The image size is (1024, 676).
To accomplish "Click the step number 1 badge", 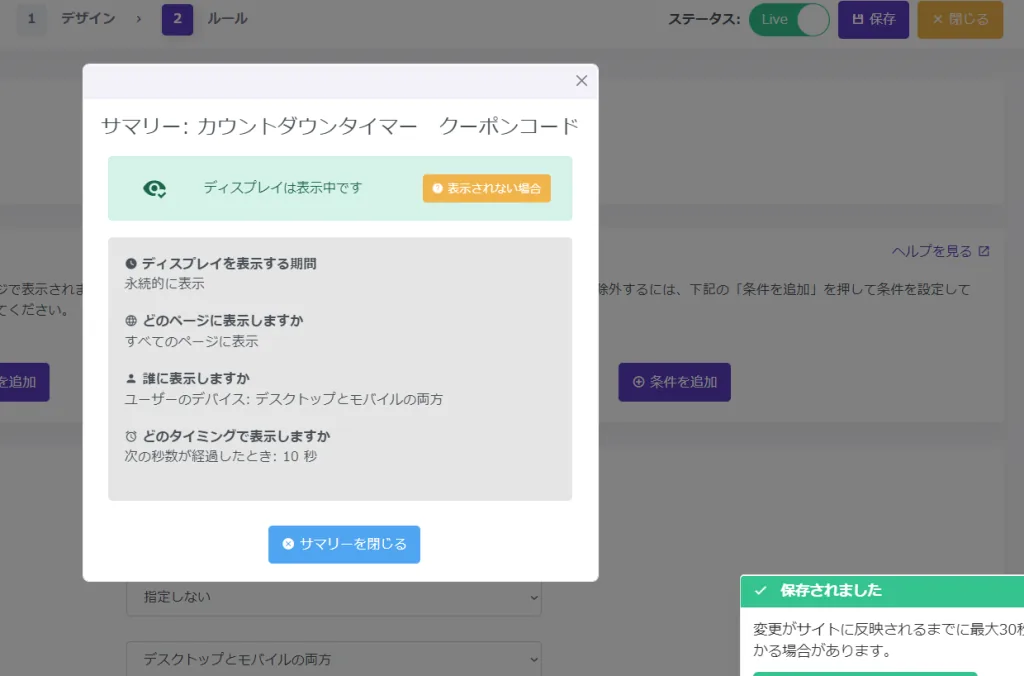I will point(31,18).
